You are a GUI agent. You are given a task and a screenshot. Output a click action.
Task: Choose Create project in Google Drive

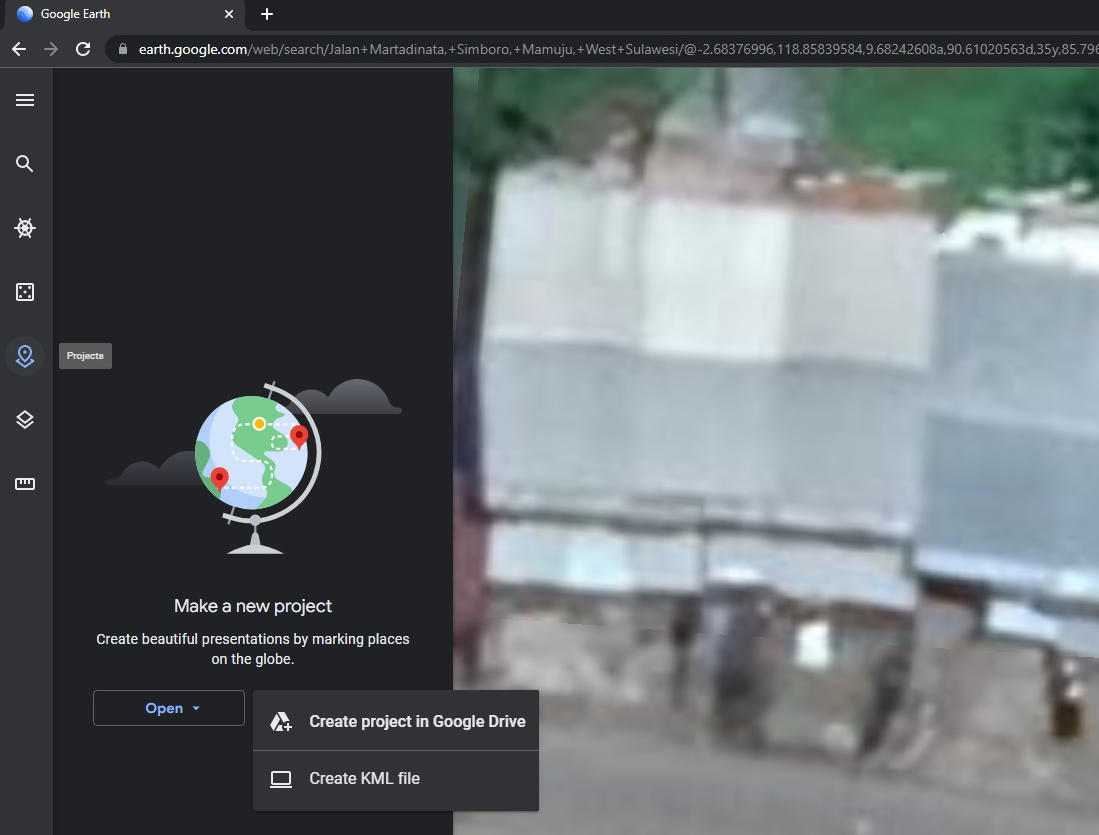click(396, 721)
